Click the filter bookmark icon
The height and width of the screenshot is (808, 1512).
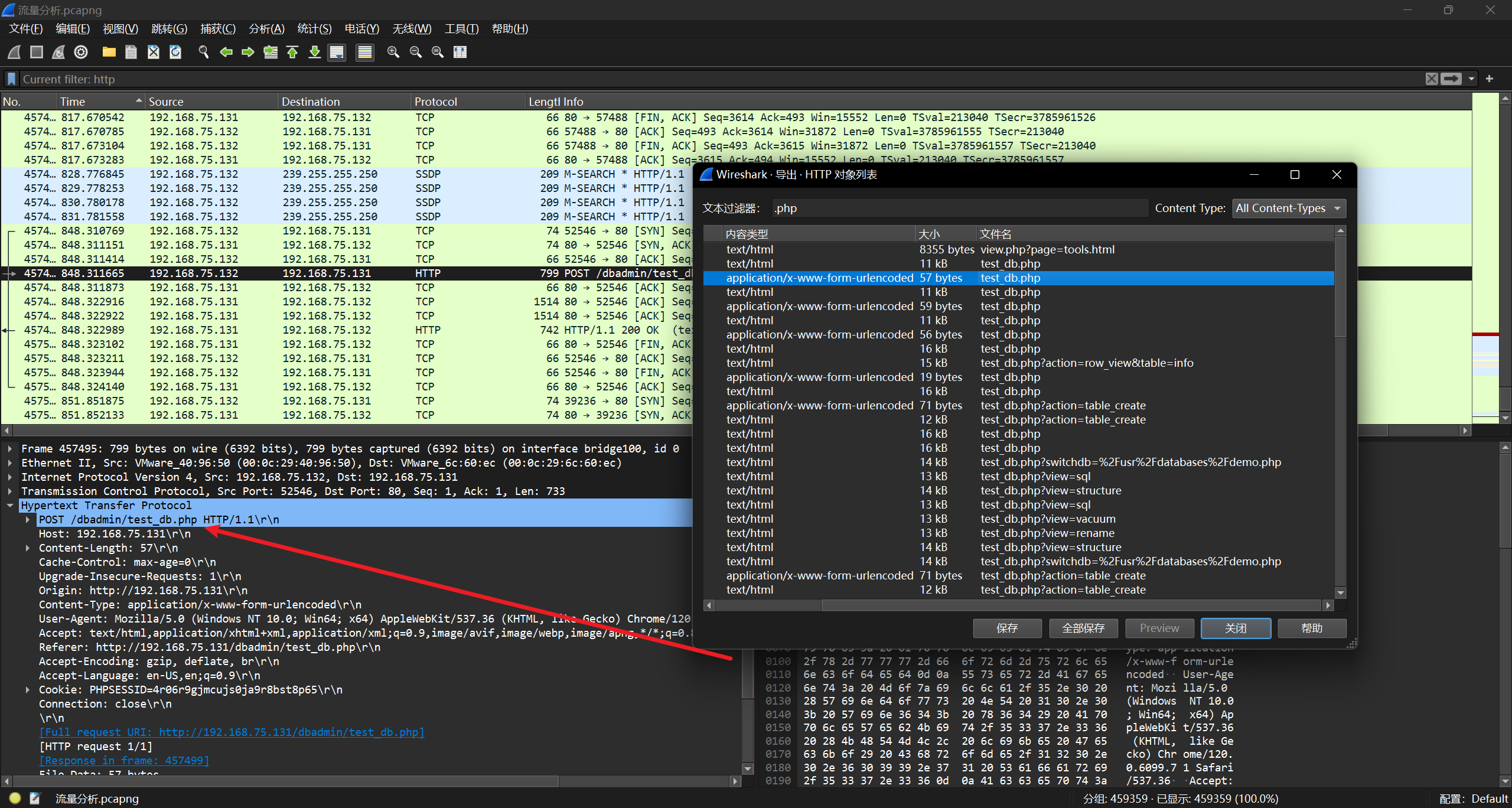pyautogui.click(x=11, y=79)
